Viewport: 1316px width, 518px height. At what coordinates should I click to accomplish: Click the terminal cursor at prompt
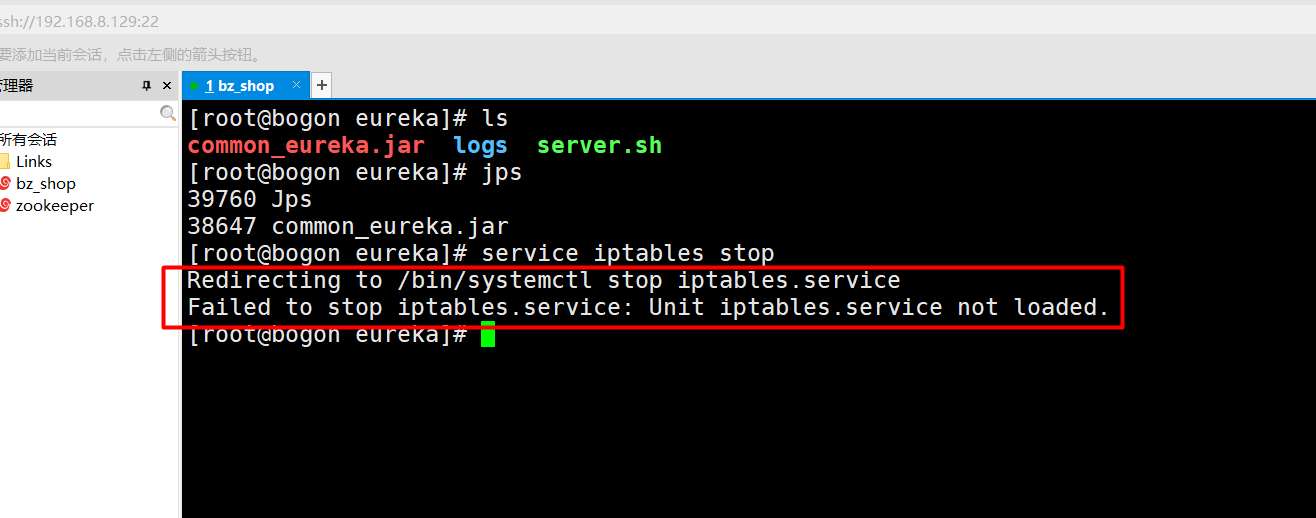pos(488,334)
